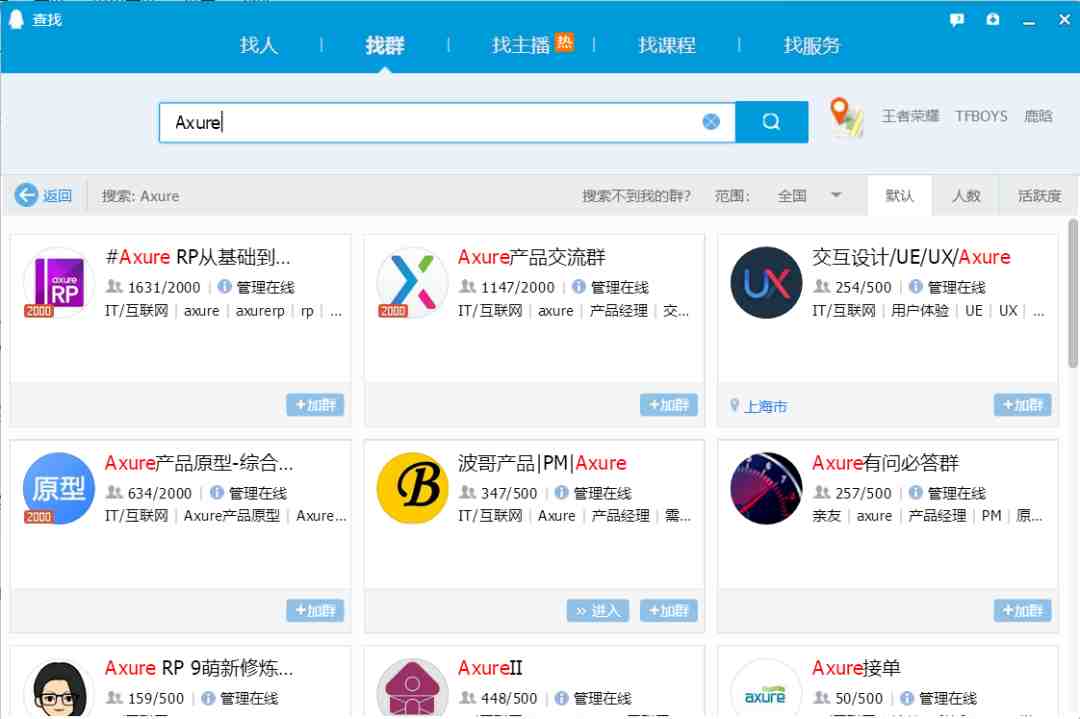Open the feedback speech bubble icon in title bar
This screenshot has width=1080, height=719.
[957, 19]
